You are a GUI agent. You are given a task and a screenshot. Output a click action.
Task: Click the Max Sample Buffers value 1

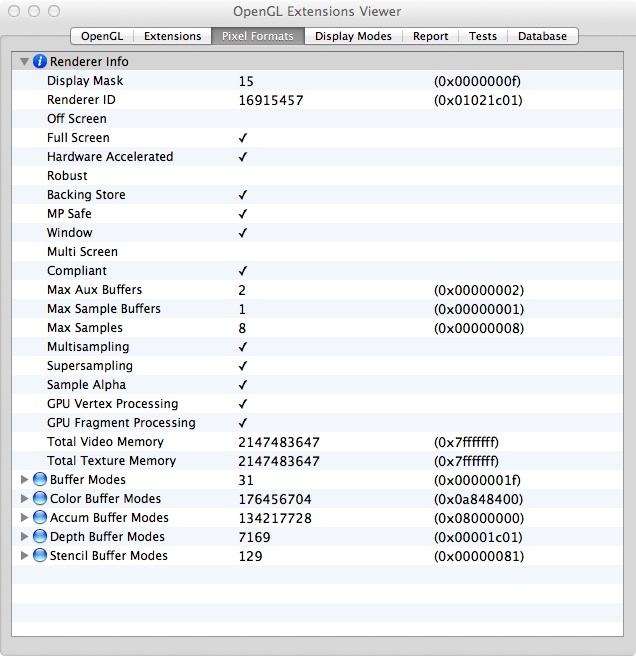tap(242, 309)
